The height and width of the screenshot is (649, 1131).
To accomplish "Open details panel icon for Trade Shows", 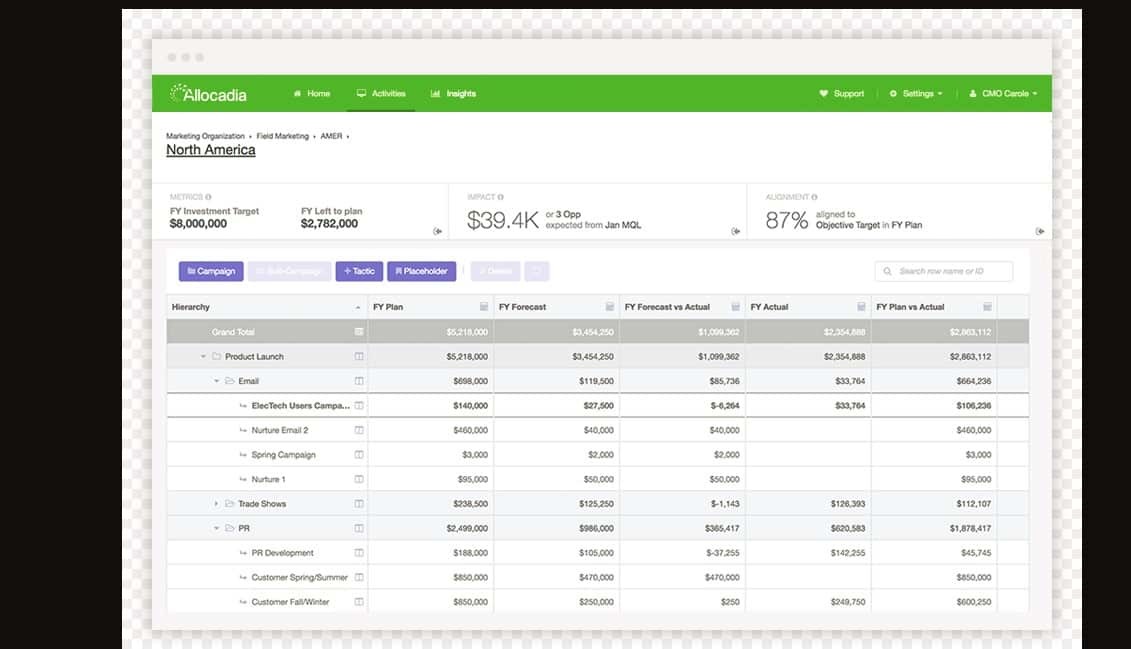I will pos(359,504).
